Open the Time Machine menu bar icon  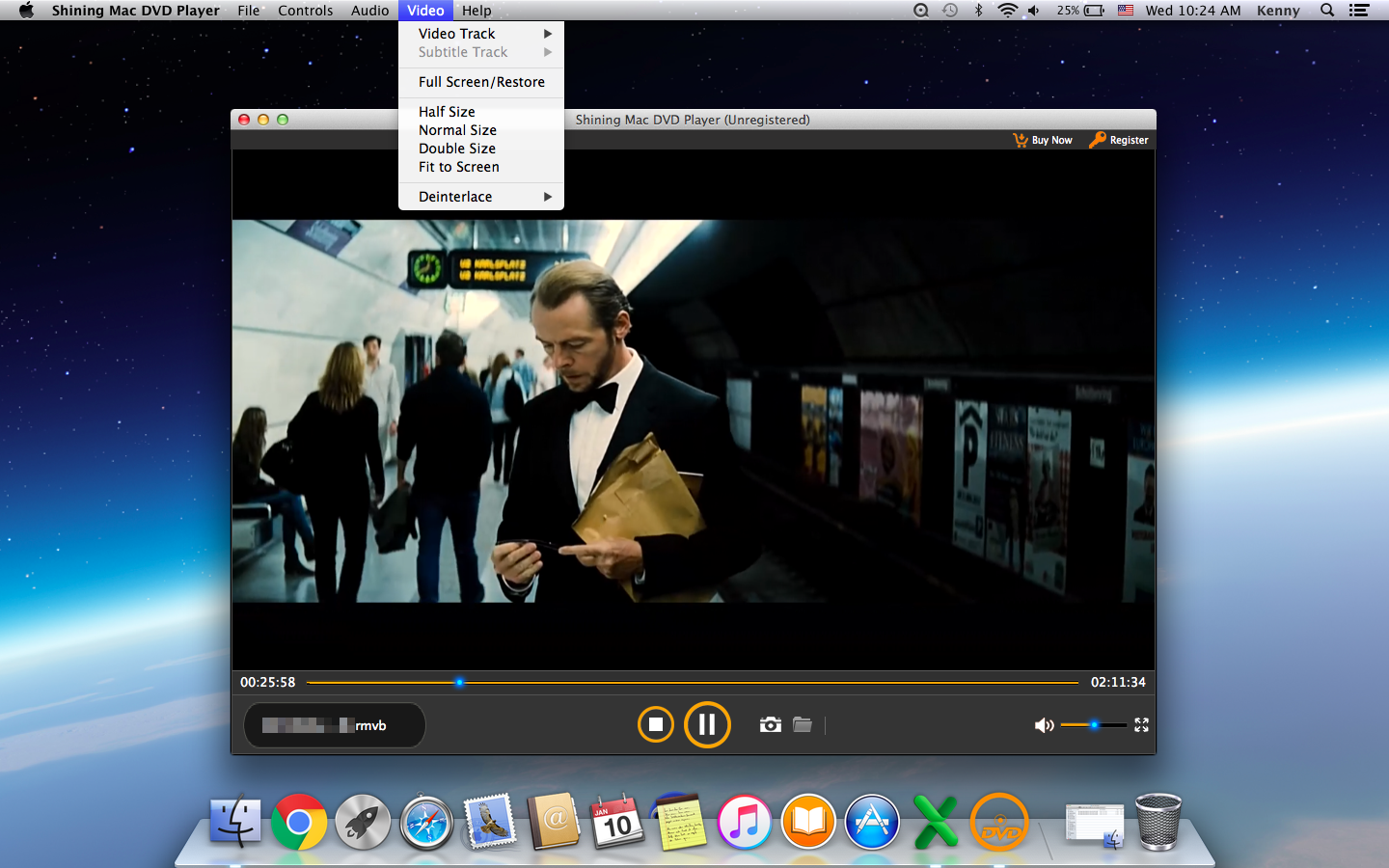[950, 11]
